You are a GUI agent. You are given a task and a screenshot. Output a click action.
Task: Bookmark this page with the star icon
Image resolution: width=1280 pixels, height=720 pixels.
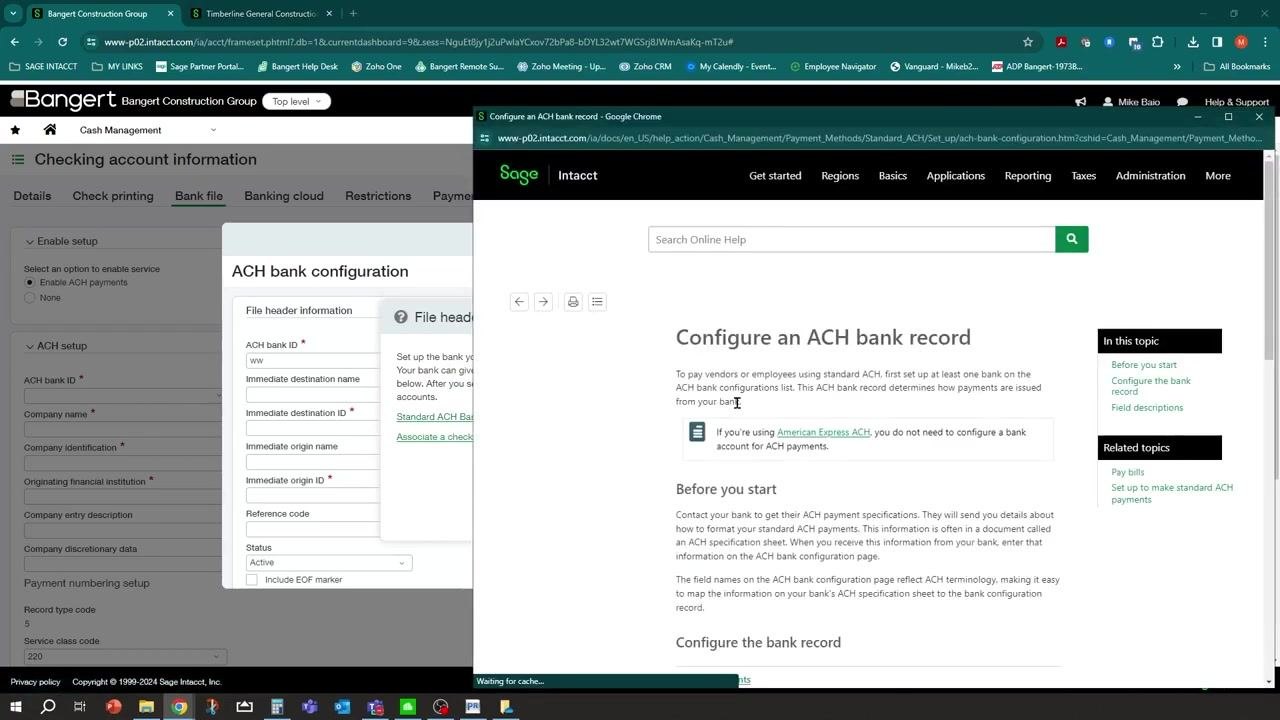pyautogui.click(x=1027, y=42)
